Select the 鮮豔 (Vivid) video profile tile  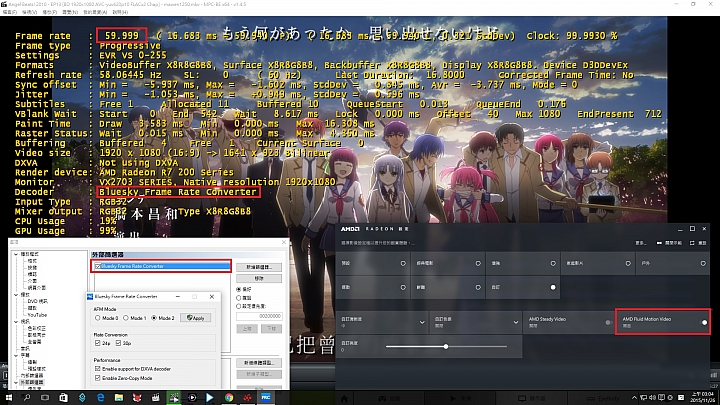(448, 287)
